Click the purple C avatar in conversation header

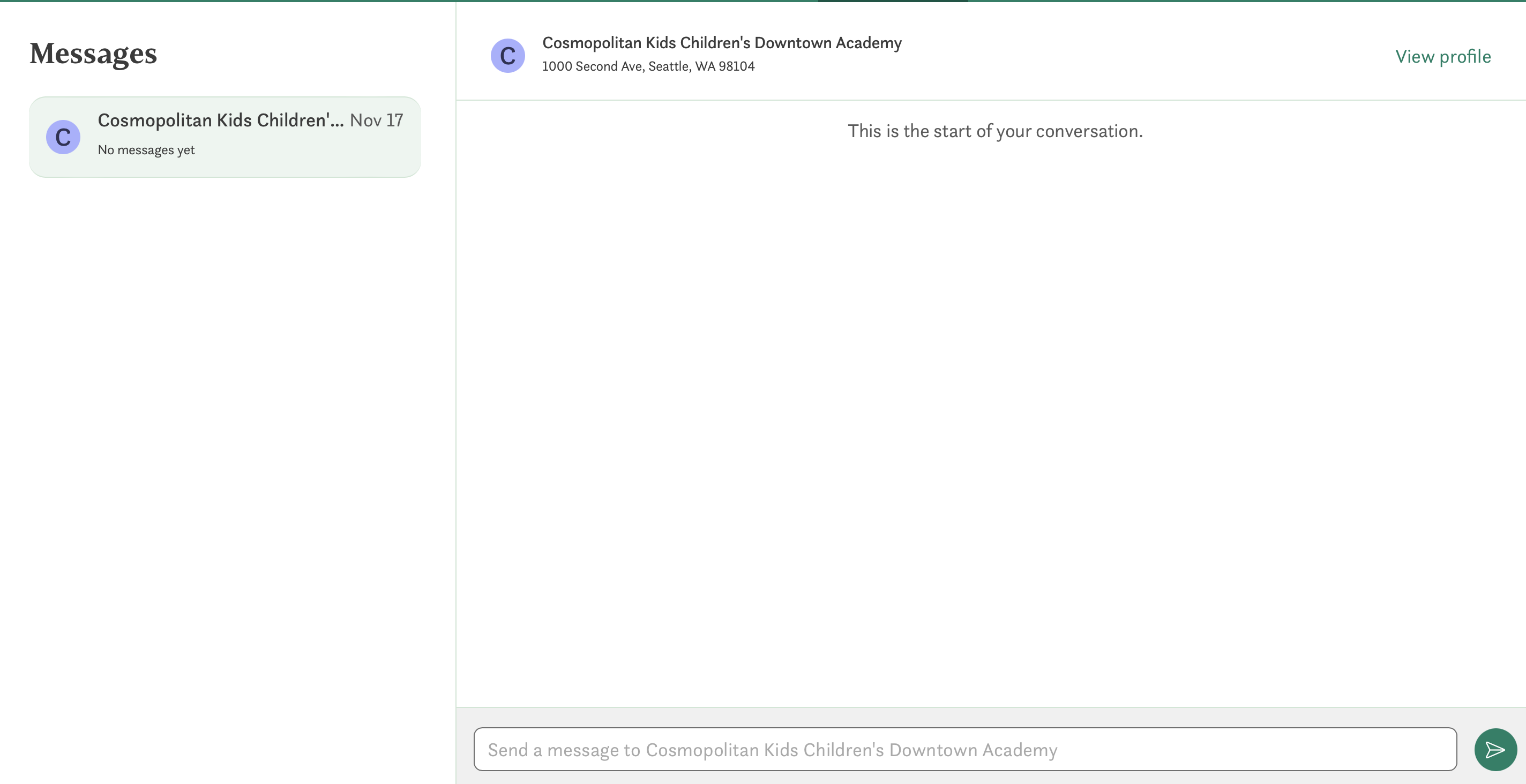tap(507, 56)
